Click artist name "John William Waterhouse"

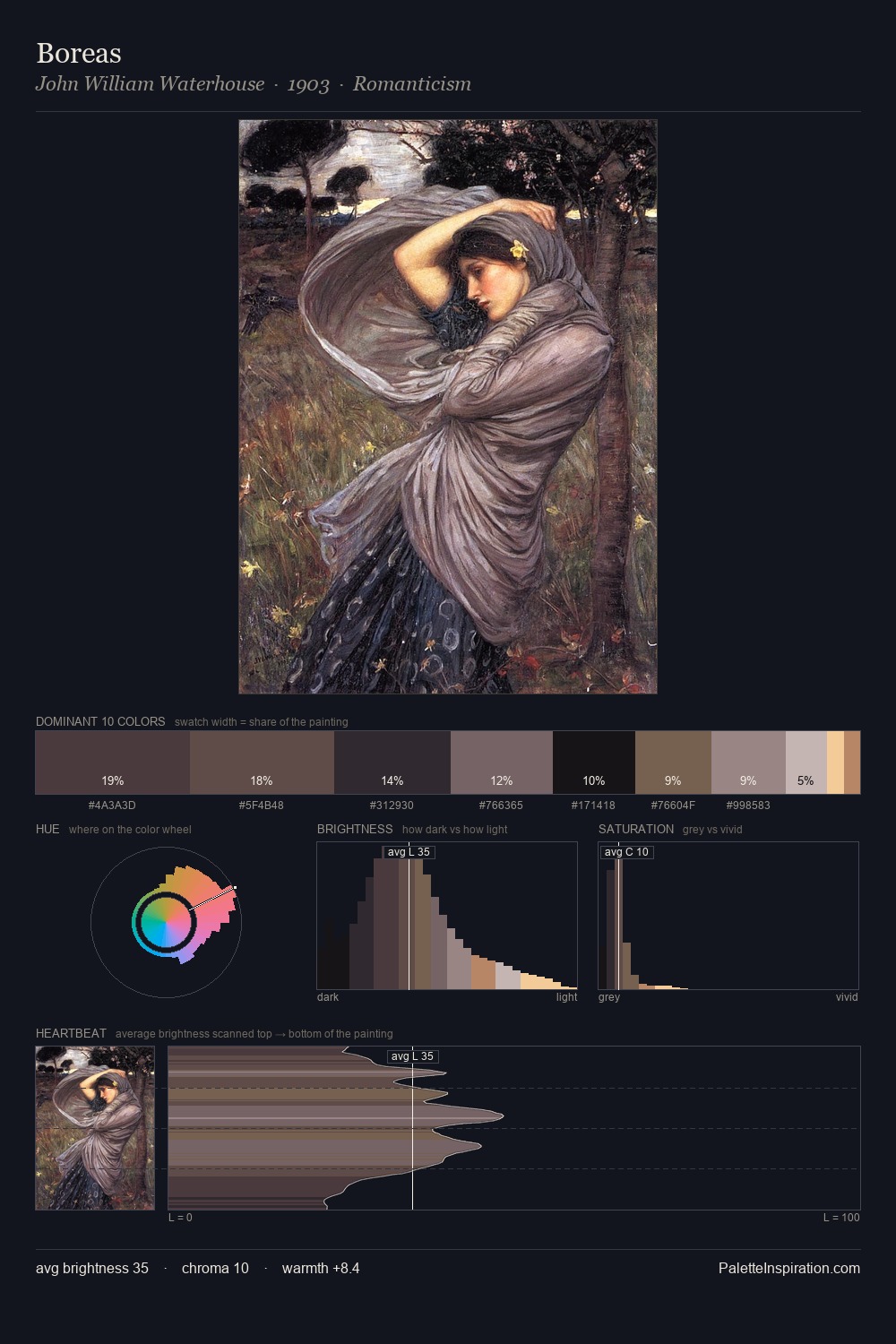point(150,83)
